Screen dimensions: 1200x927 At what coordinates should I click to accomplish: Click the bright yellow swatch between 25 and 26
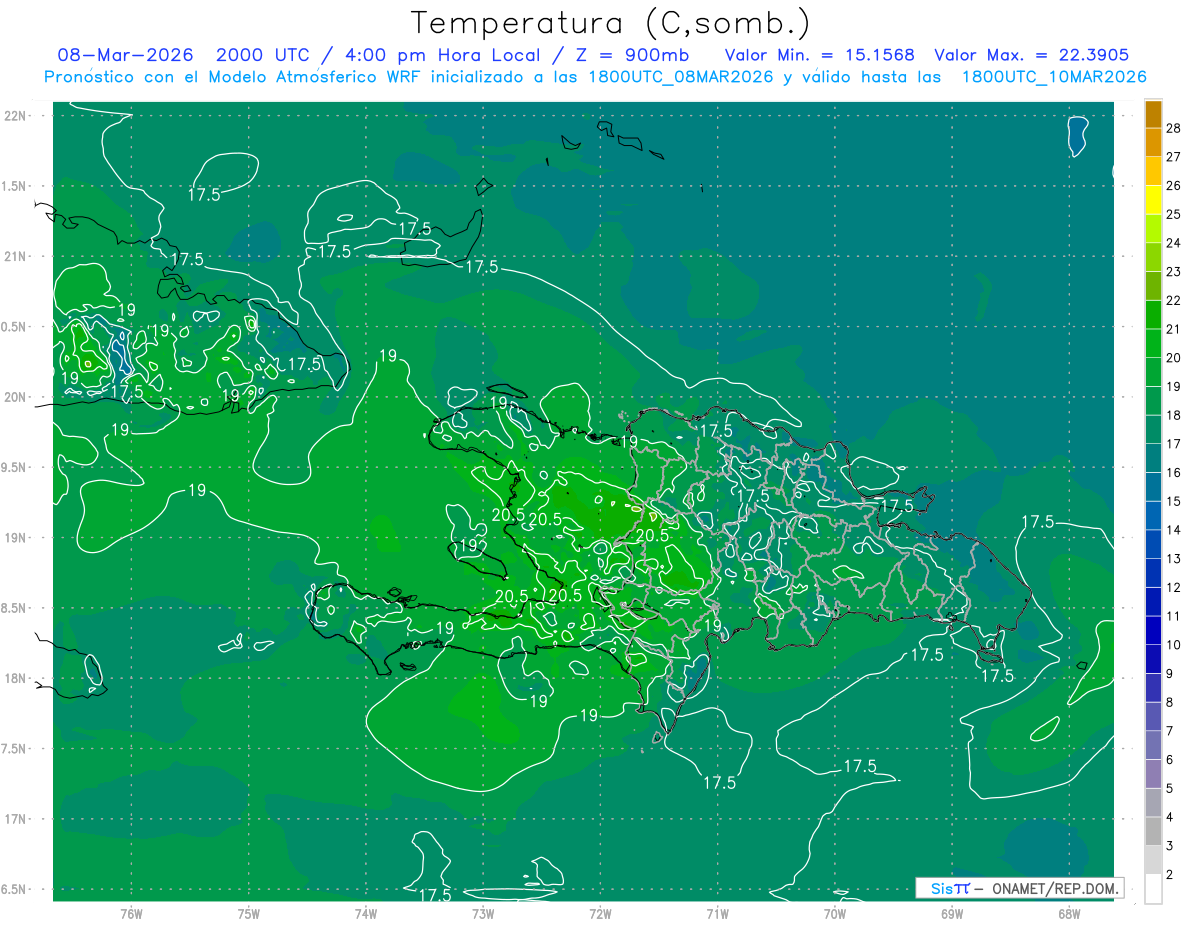click(1153, 200)
